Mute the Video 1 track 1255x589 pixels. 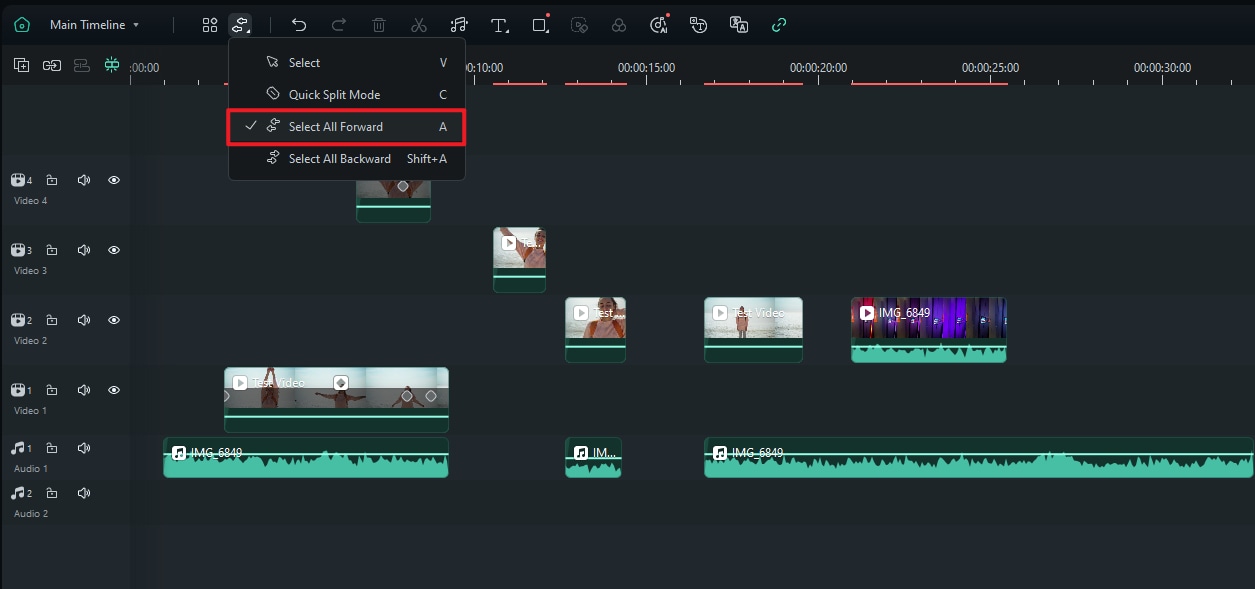click(84, 391)
